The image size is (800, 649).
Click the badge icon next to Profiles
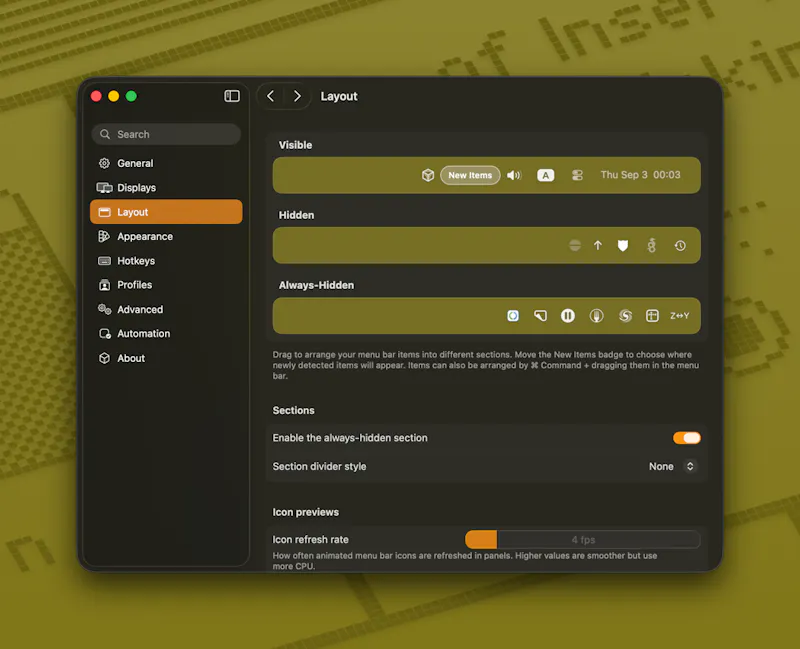(105, 285)
